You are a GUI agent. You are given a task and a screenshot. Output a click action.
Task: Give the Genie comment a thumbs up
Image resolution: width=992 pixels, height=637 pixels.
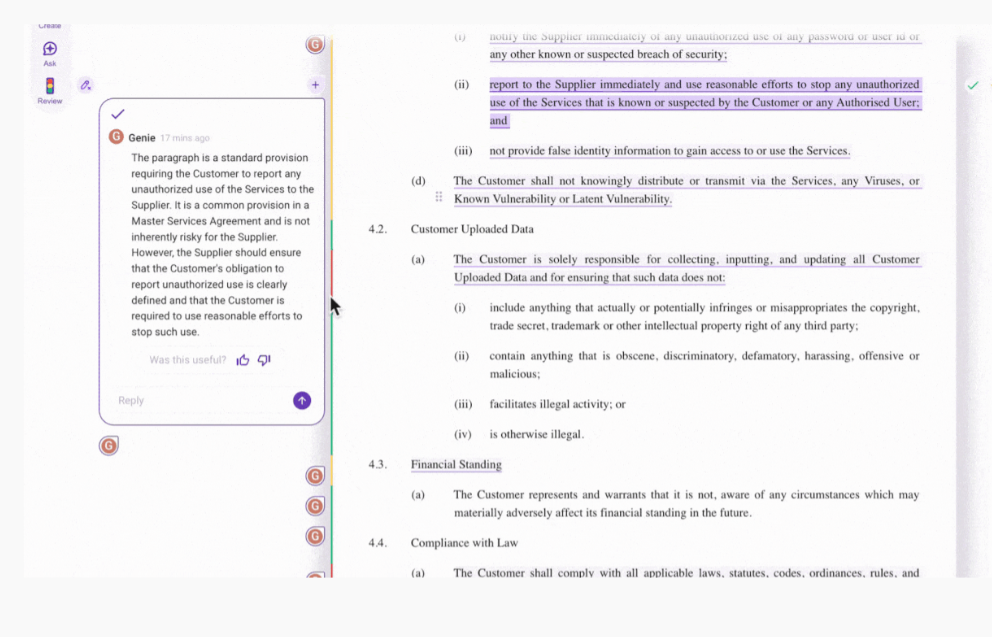click(x=243, y=360)
